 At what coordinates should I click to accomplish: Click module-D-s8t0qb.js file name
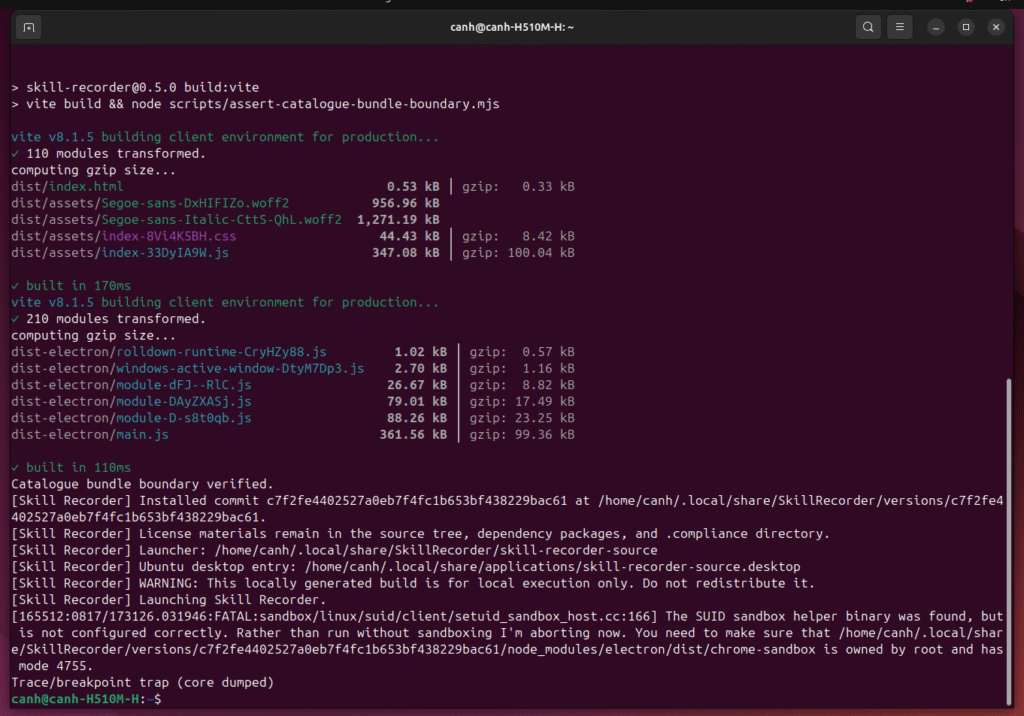(184, 418)
